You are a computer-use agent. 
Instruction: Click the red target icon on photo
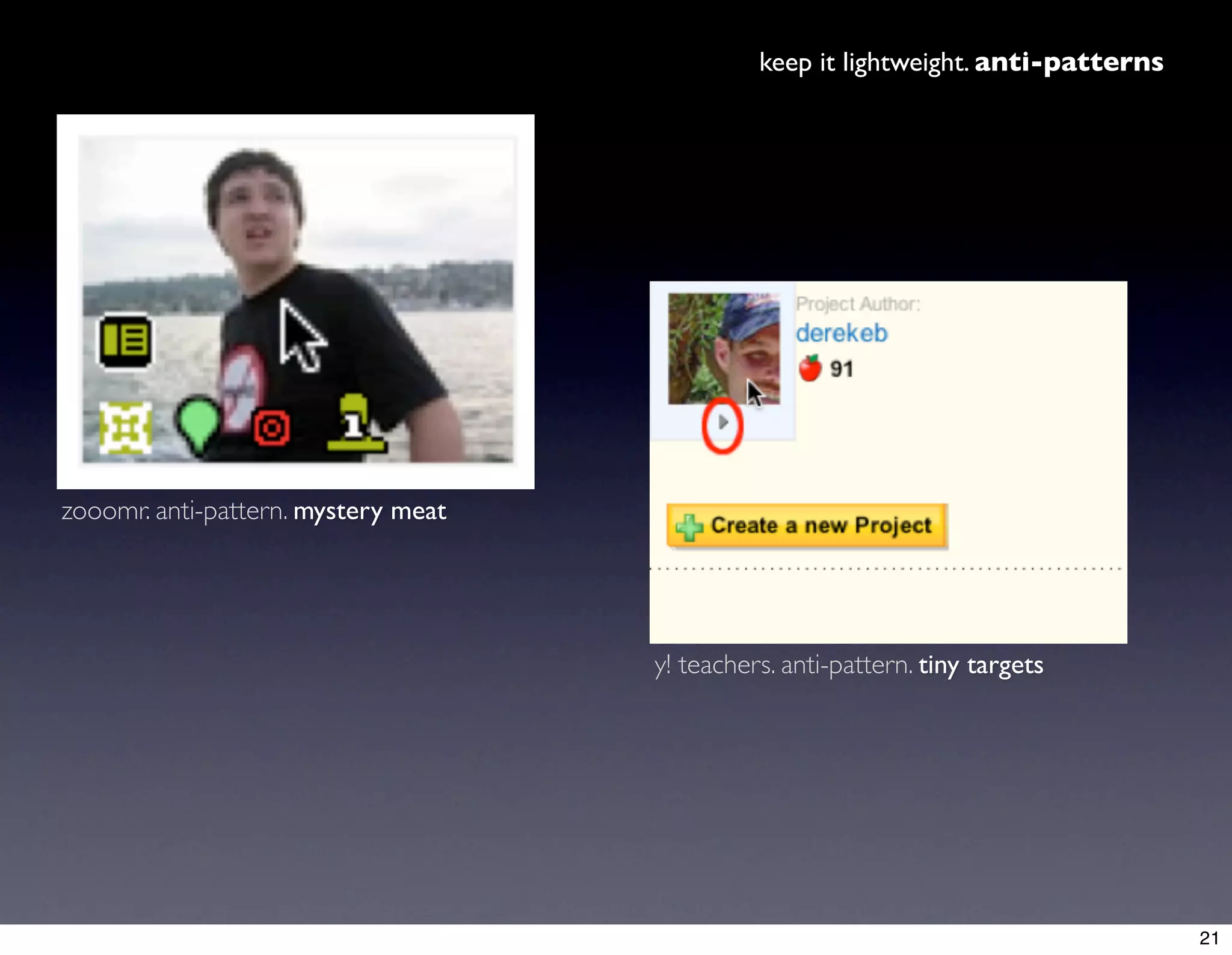point(271,428)
